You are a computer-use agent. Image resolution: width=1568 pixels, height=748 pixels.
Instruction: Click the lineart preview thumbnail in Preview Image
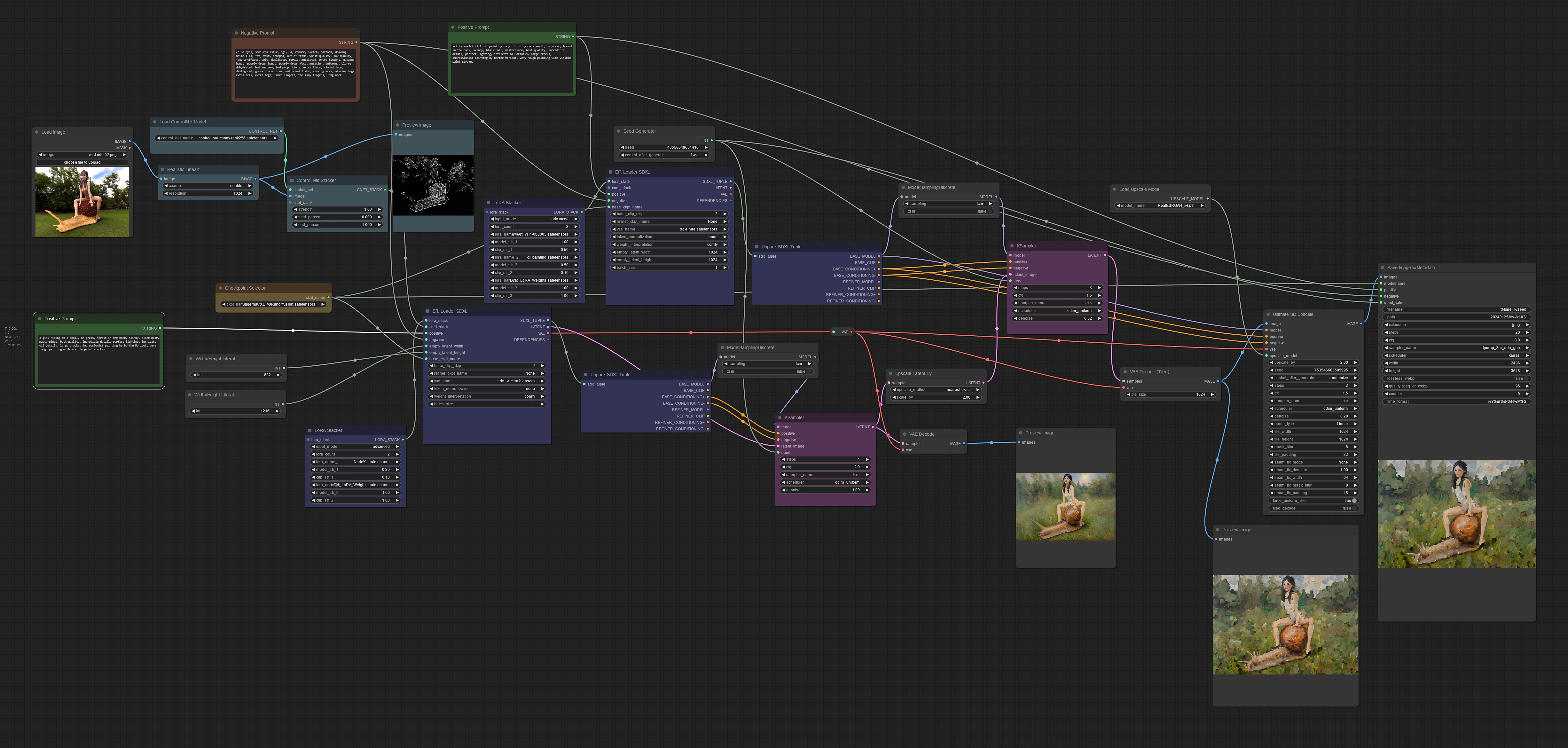(433, 185)
